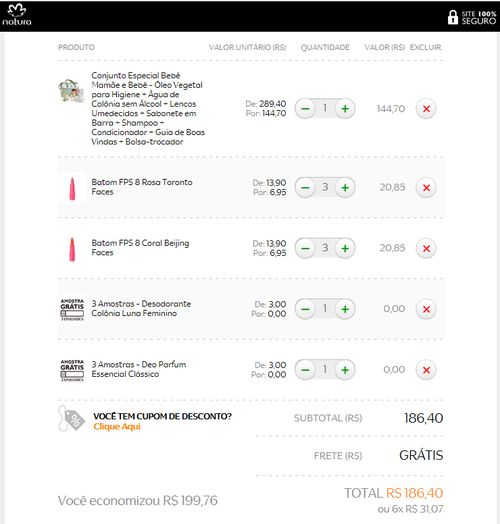This screenshot has width=500, height=524.
Task: Open the 'Clique Aqui' coupon link
Action: coord(117,427)
